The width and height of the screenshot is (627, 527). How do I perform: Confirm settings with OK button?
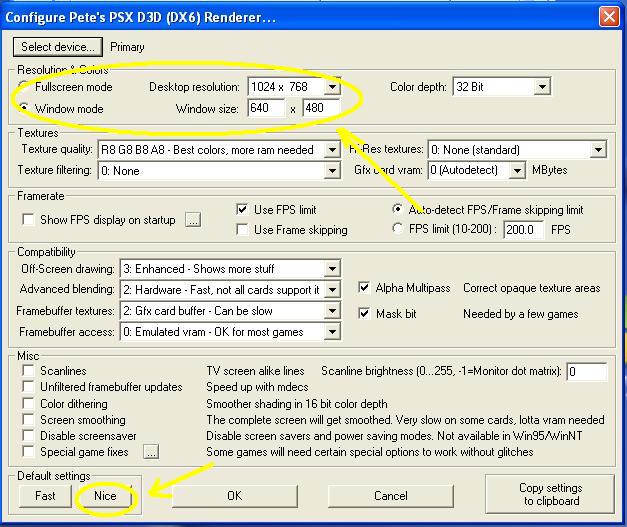pyautogui.click(x=235, y=496)
